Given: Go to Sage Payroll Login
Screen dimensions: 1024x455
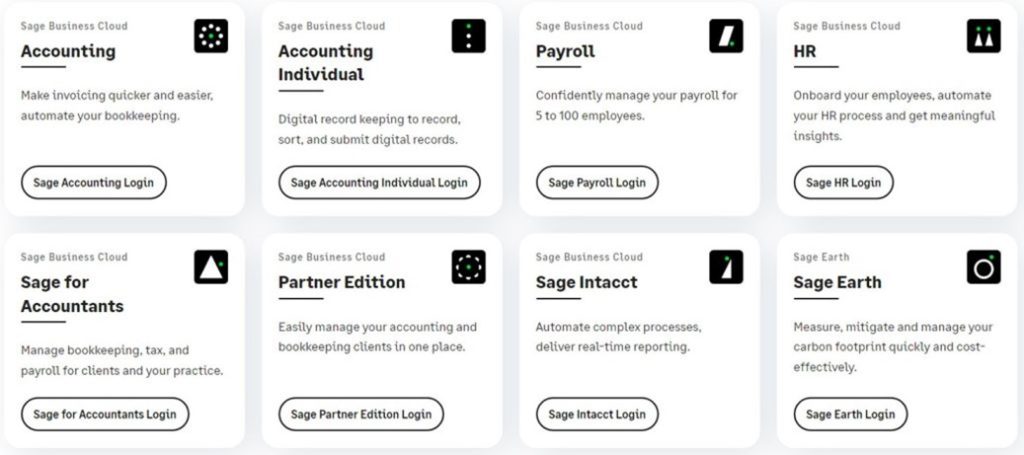Looking at the screenshot, I should (597, 183).
